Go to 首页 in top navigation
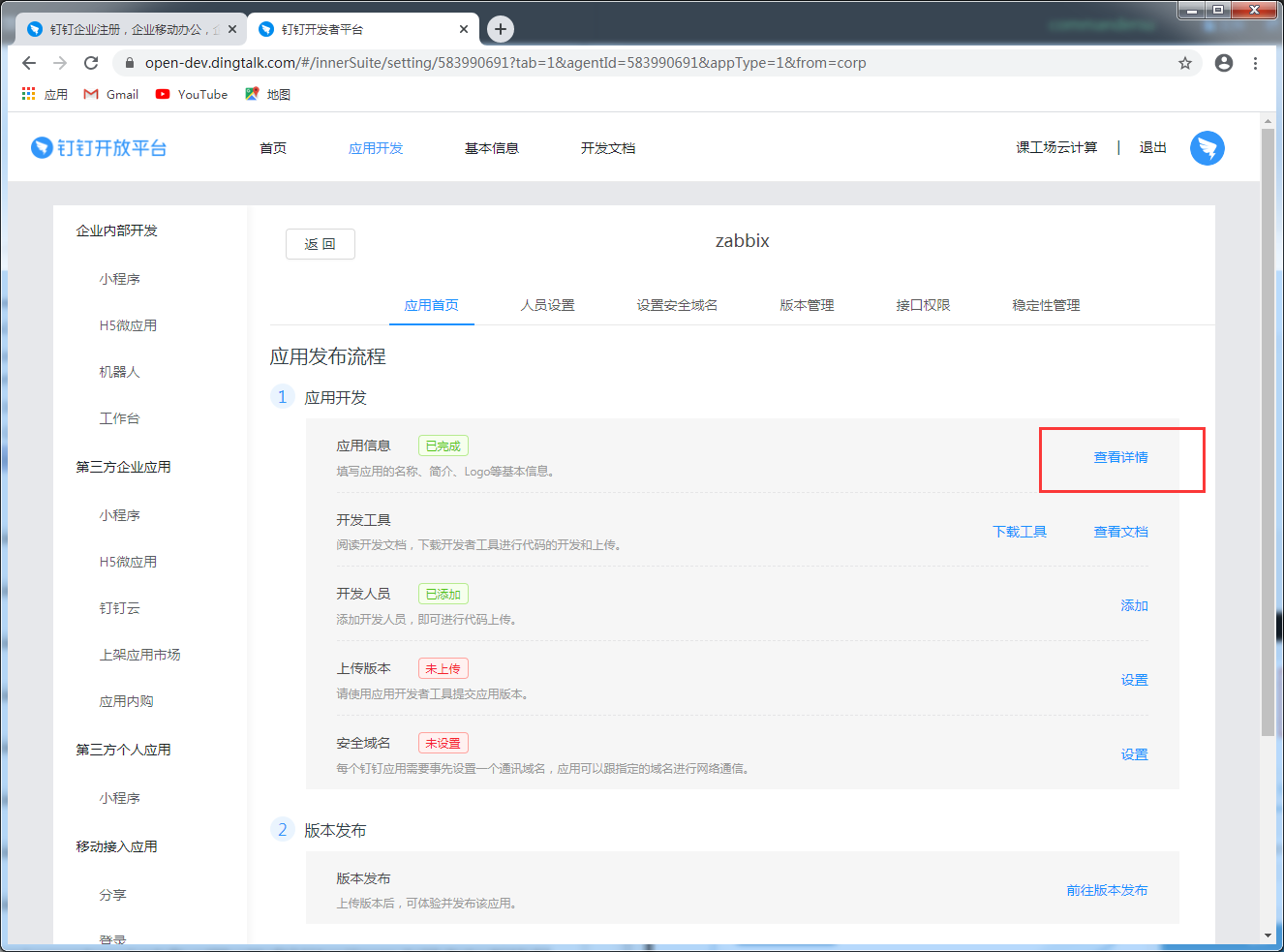This screenshot has height=952, width=1284. tap(273, 148)
